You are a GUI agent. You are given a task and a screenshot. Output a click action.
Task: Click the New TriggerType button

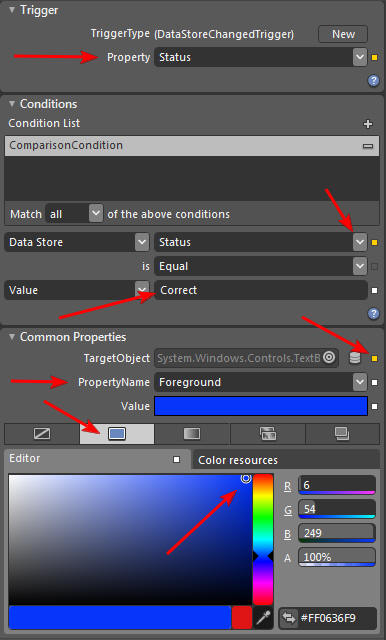(x=343, y=34)
